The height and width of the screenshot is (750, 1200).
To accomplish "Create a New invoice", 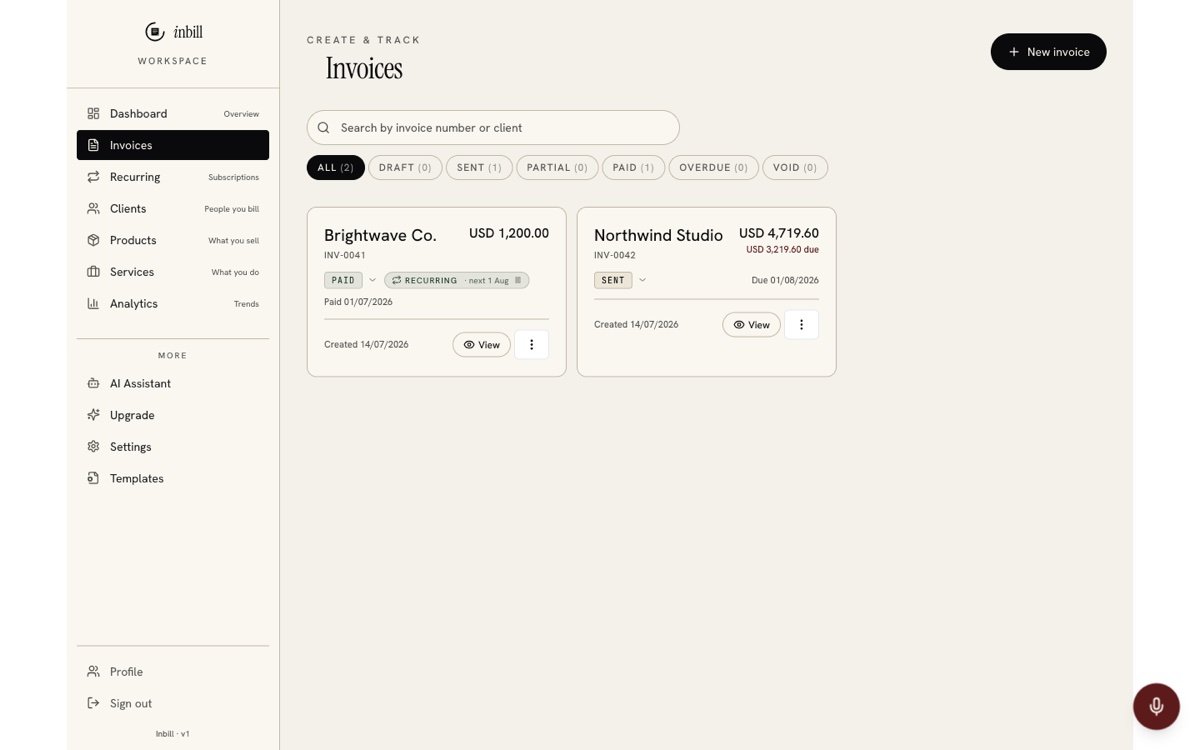I will click(1048, 52).
